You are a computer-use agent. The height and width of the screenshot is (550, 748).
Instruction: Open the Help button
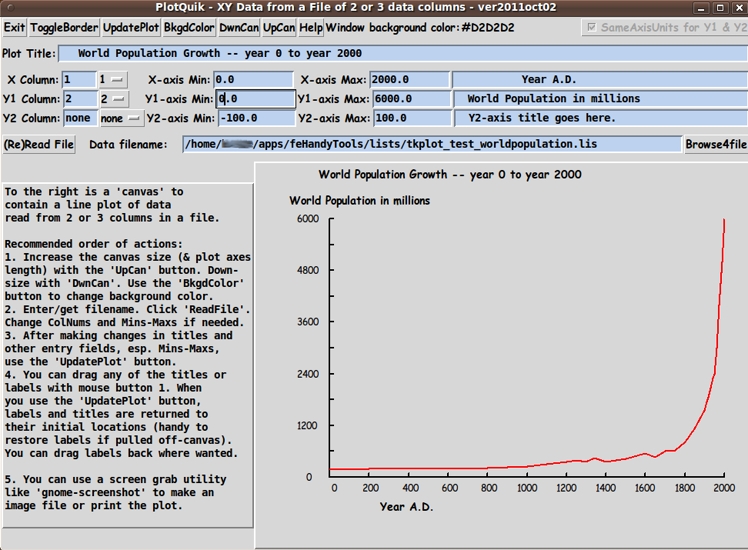311,28
